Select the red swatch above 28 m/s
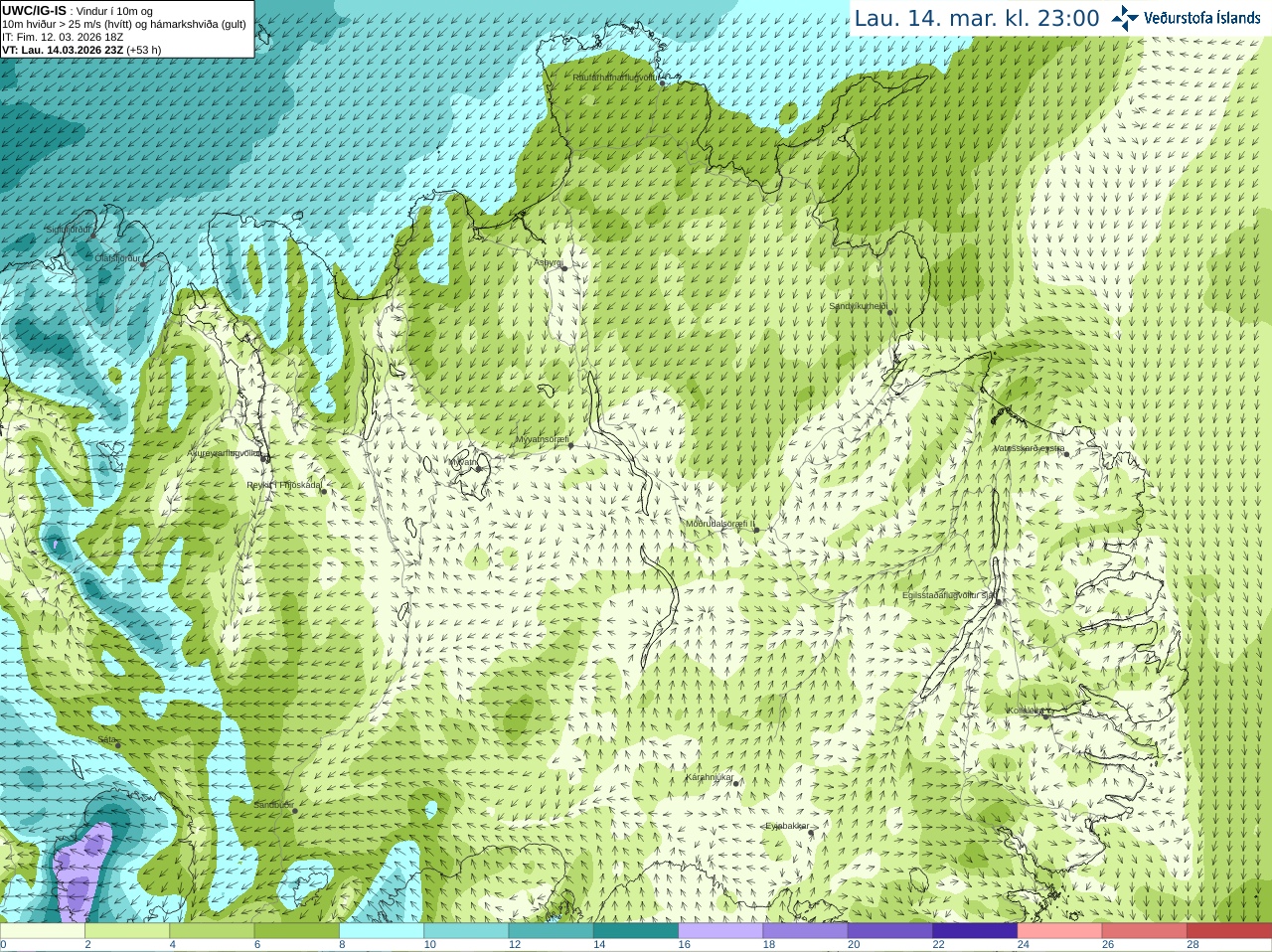 click(x=1229, y=931)
